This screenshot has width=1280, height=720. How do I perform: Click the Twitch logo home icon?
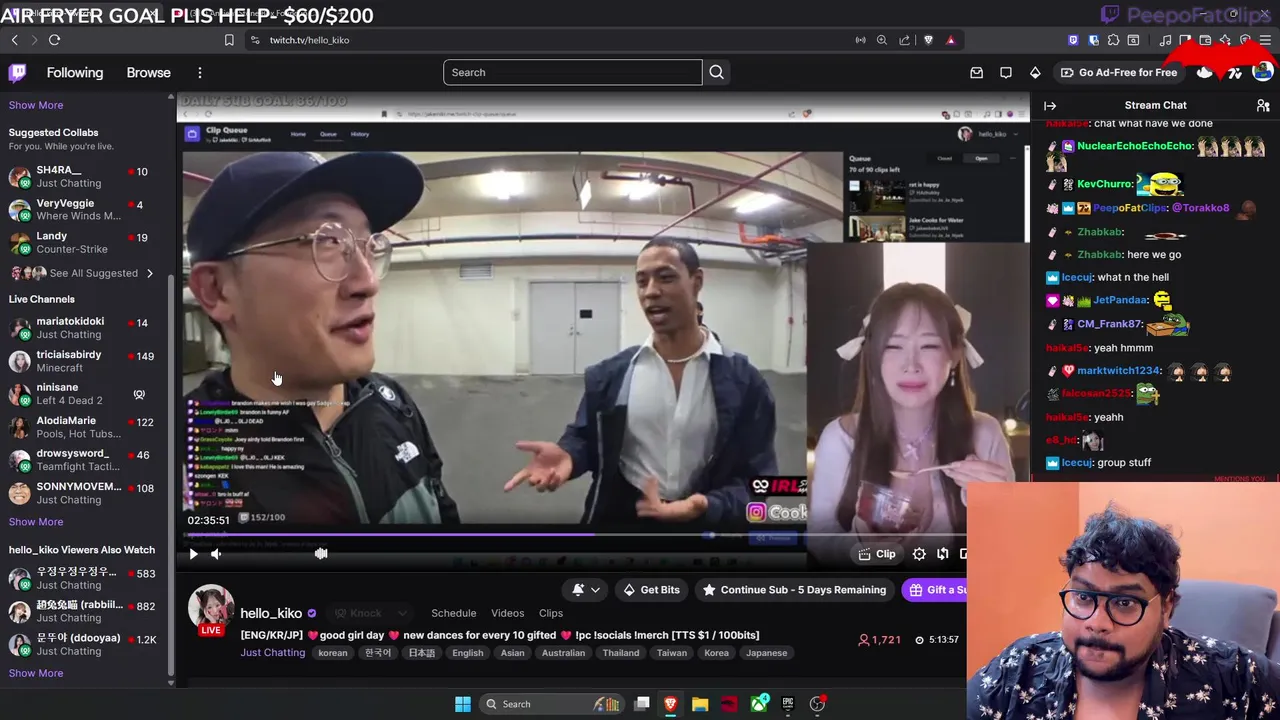tap(17, 72)
